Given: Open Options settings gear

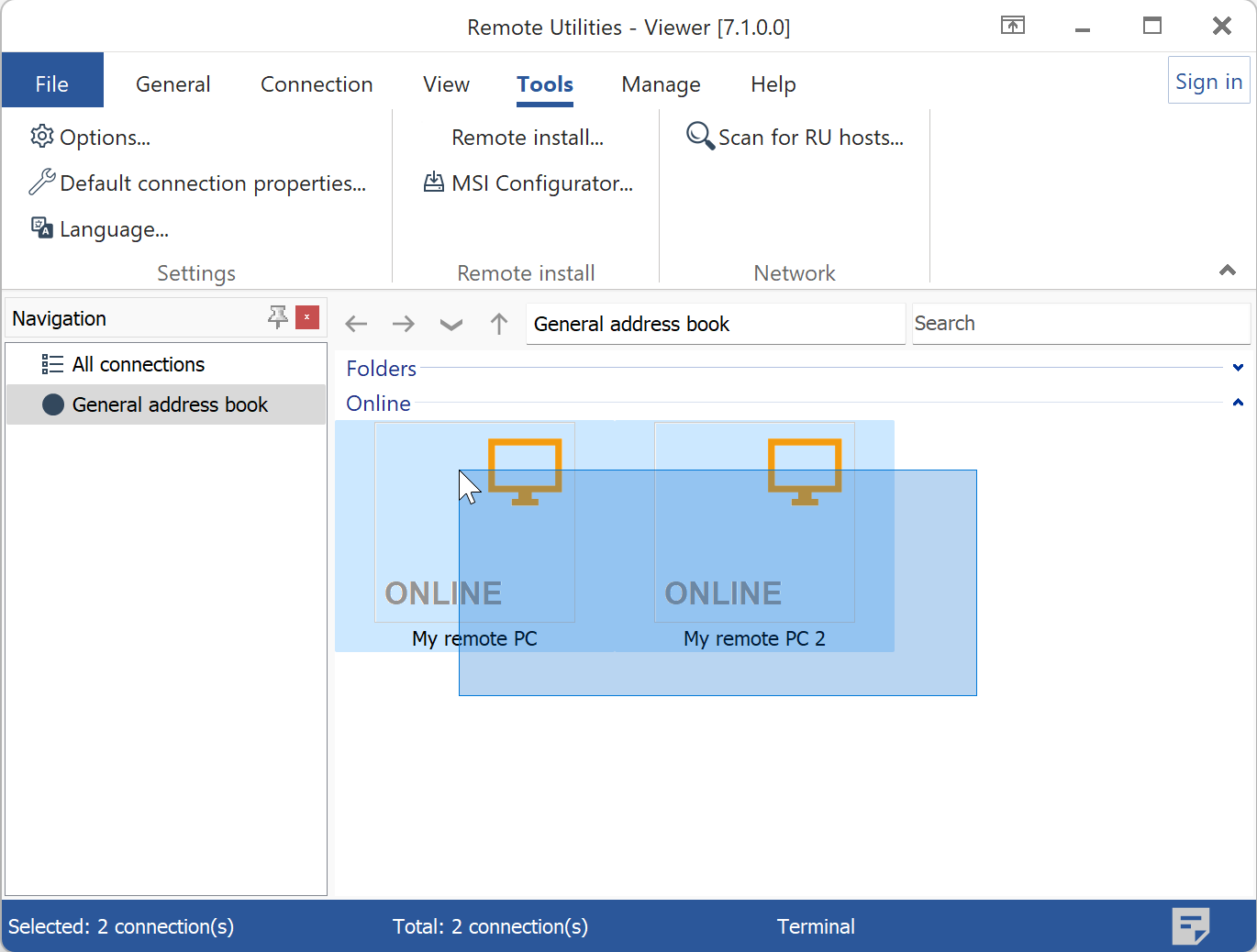Looking at the screenshot, I should 90,138.
